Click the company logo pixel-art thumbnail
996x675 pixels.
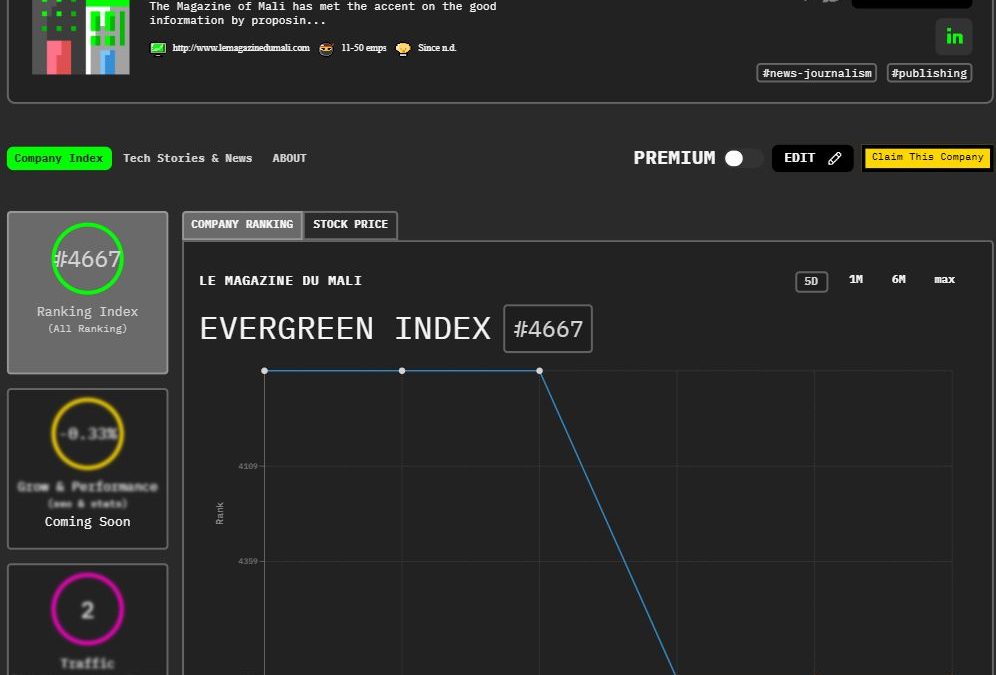(81, 37)
